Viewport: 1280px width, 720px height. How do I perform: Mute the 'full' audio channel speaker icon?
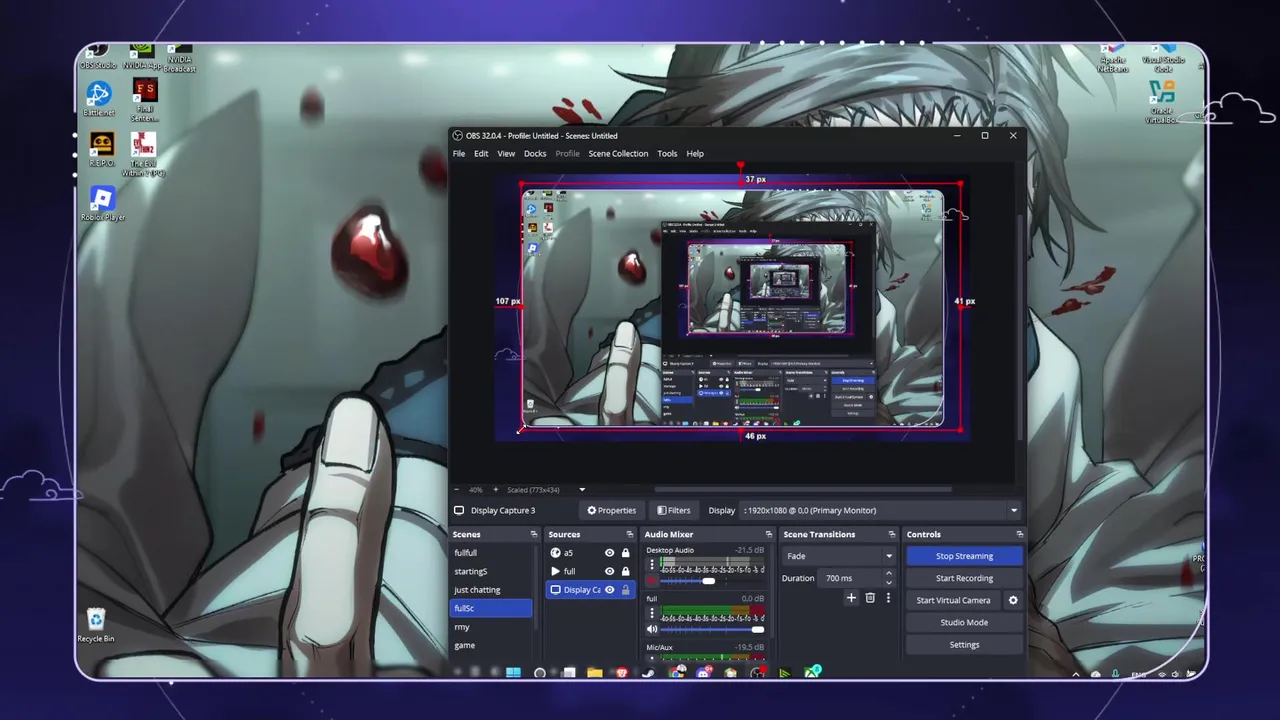[x=652, y=629]
